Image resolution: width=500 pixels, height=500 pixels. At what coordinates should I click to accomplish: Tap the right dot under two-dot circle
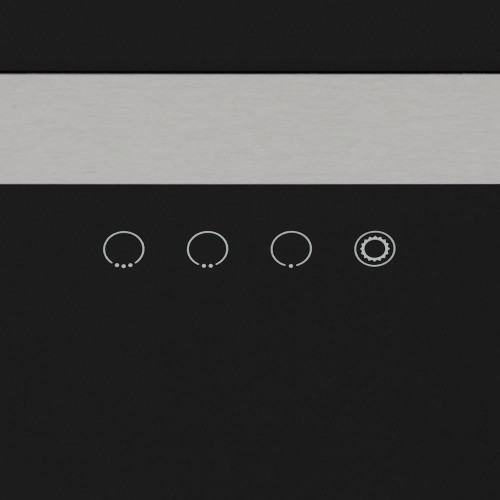(x=211, y=266)
